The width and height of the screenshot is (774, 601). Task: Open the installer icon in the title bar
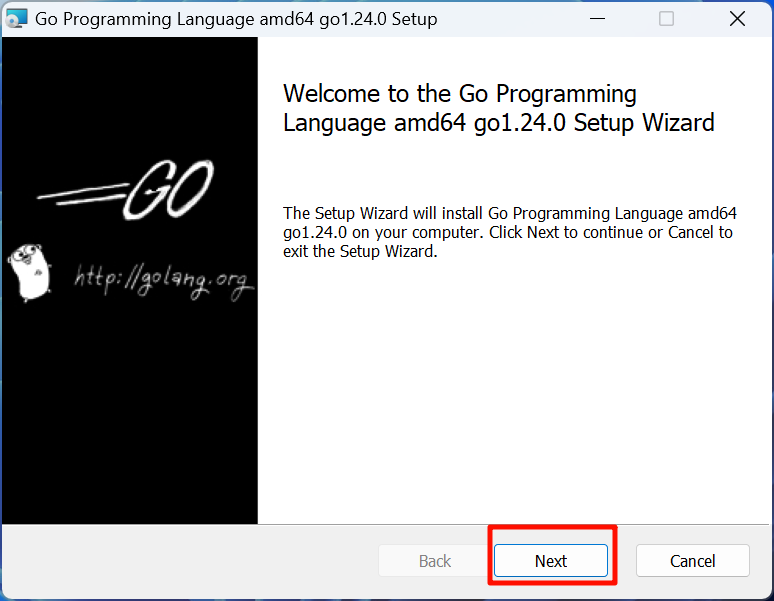[x=16, y=19]
